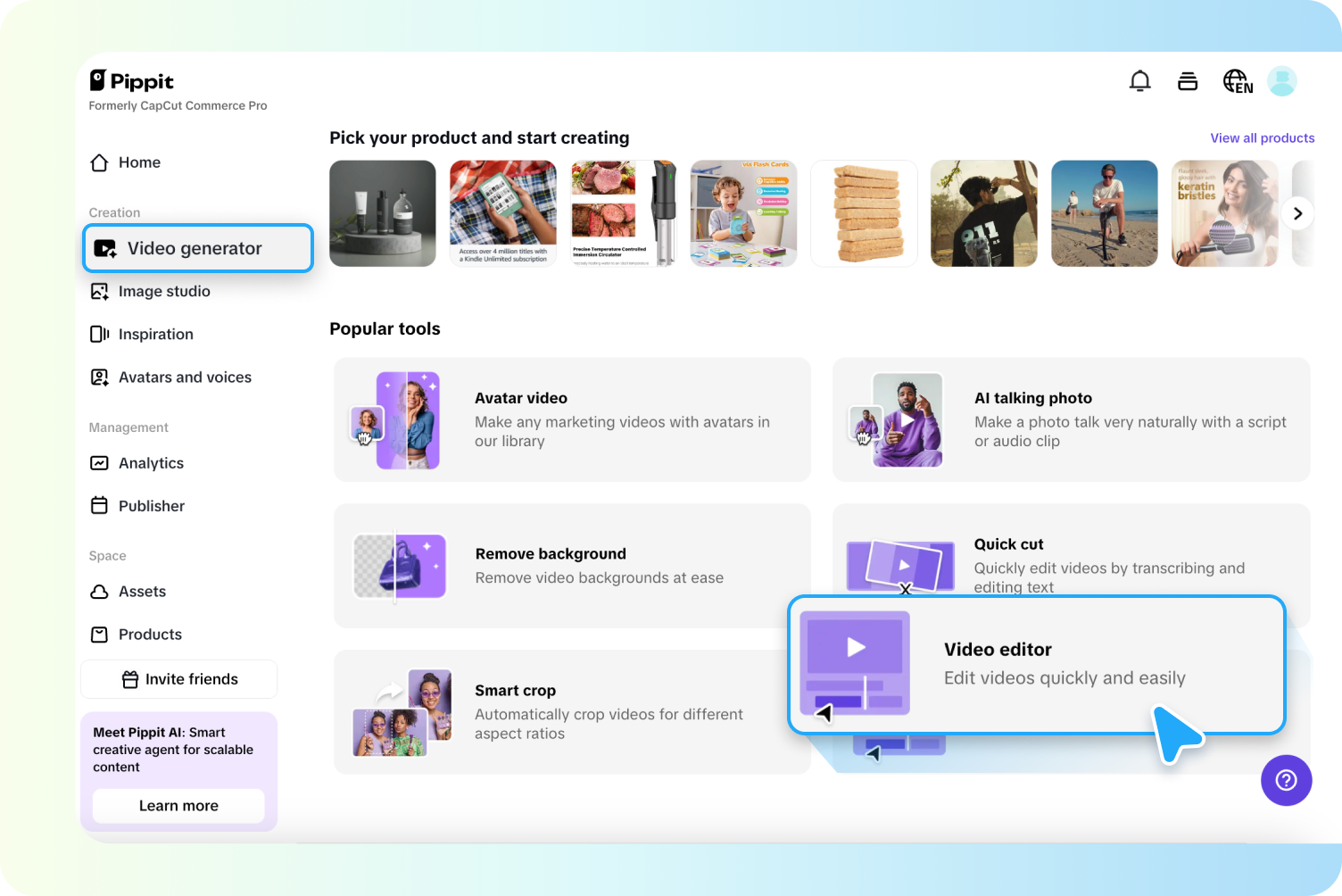Open the Analytics panel icon
The image size is (1342, 896).
(99, 462)
